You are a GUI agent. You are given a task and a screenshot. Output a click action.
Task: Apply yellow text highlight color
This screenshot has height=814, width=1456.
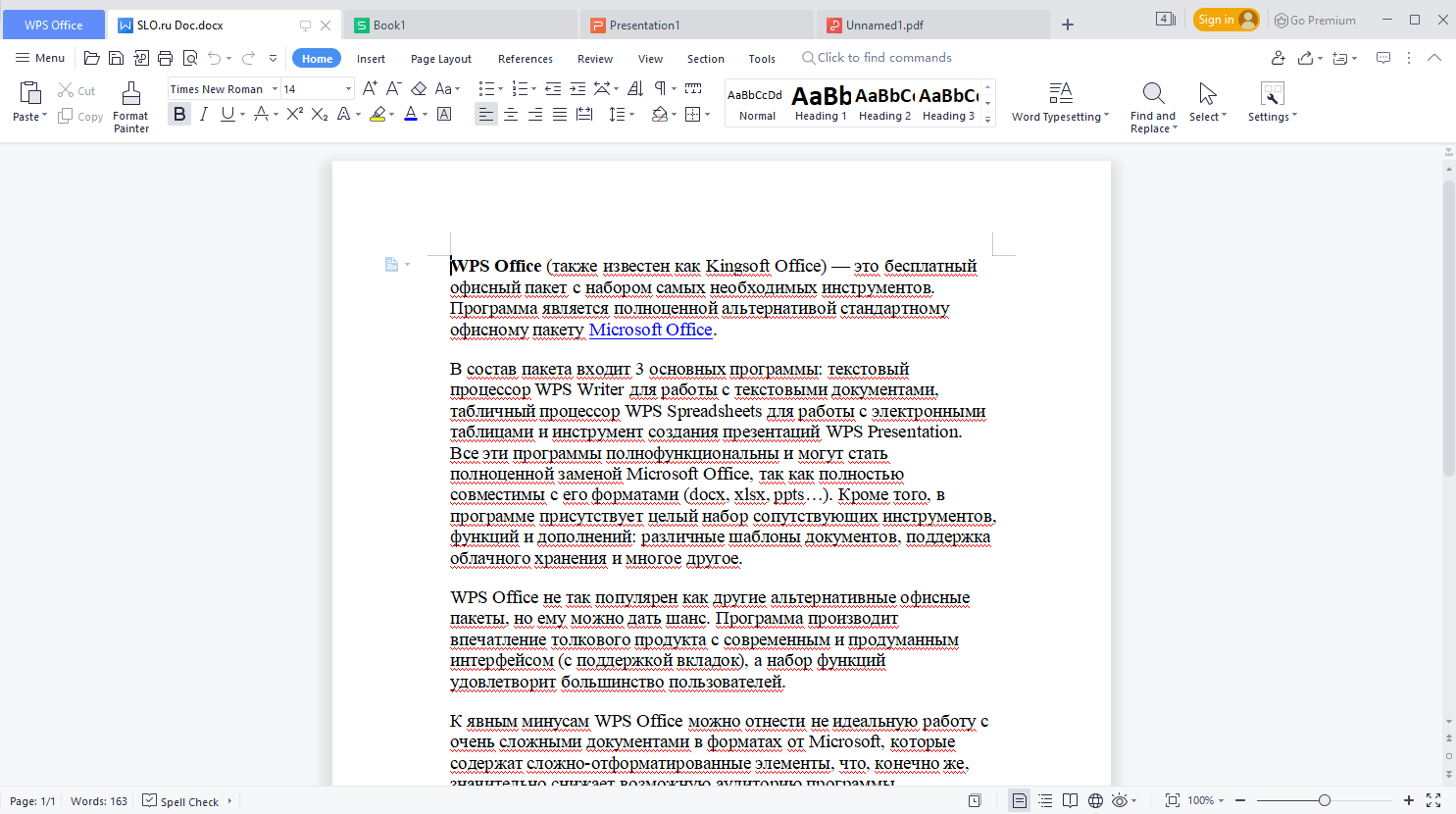point(377,115)
